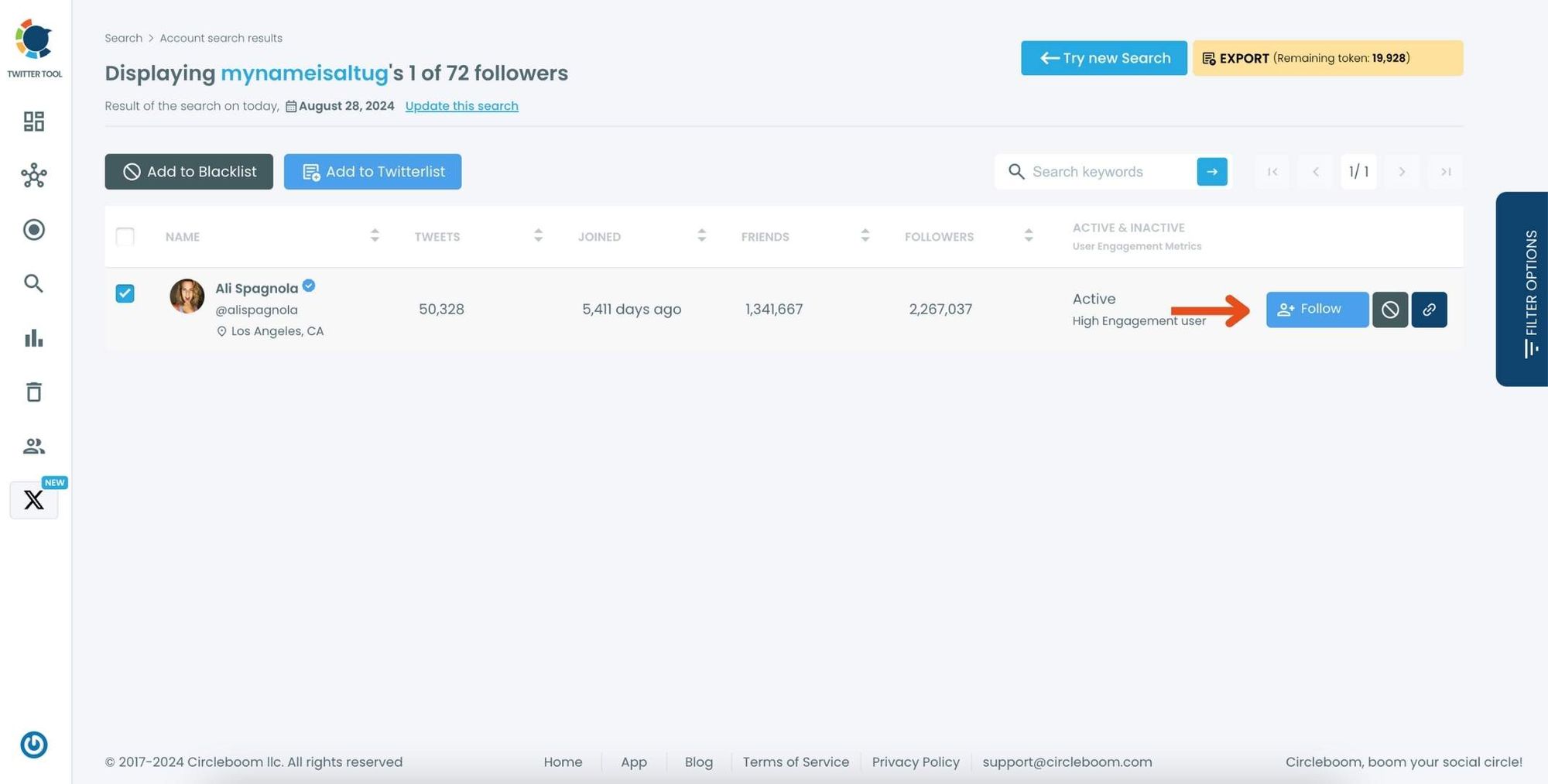
Task: Open the bar chart analytics icon in sidebar
Action: [x=34, y=338]
